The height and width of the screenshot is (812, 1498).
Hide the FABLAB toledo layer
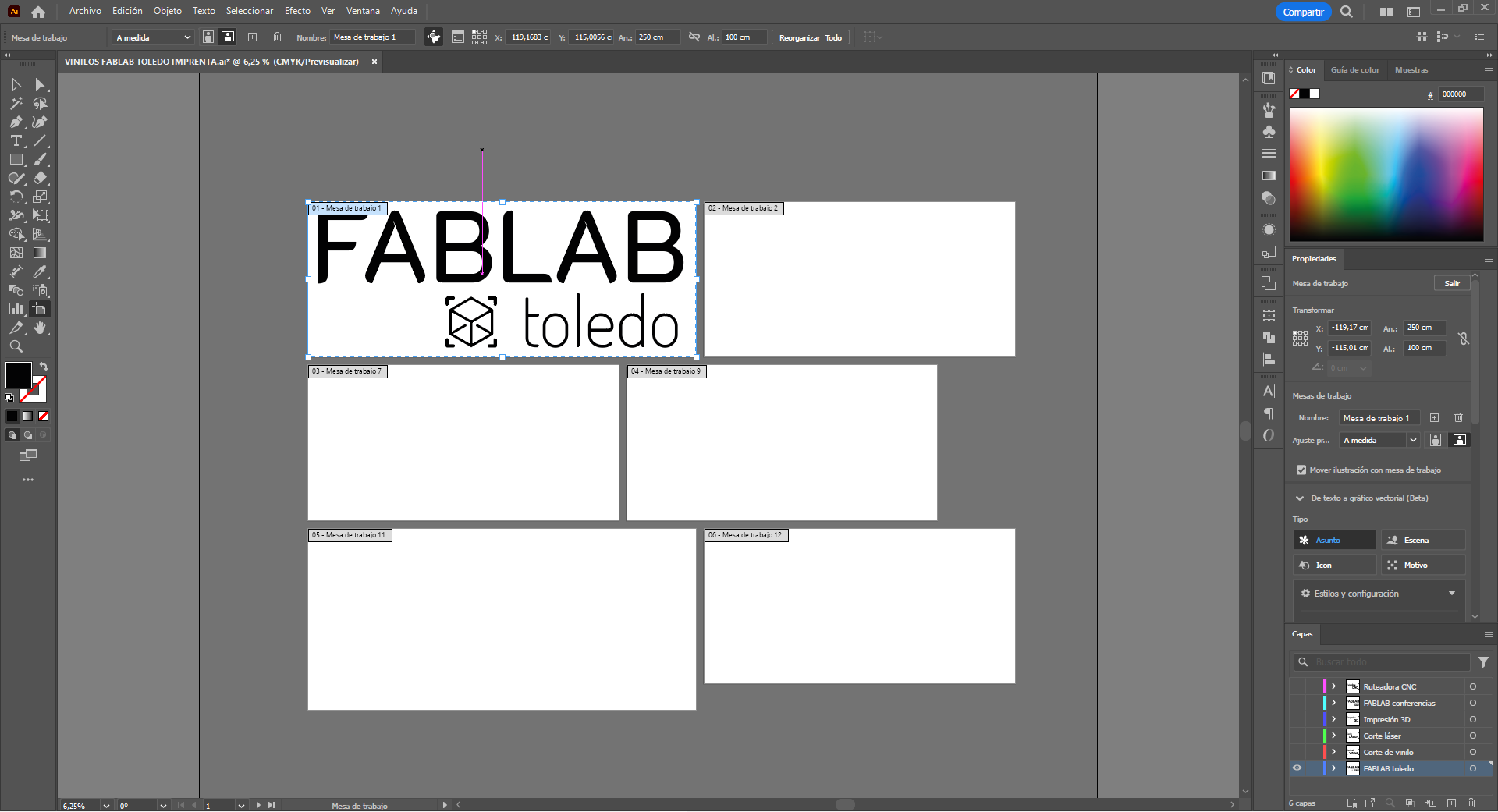click(1297, 768)
